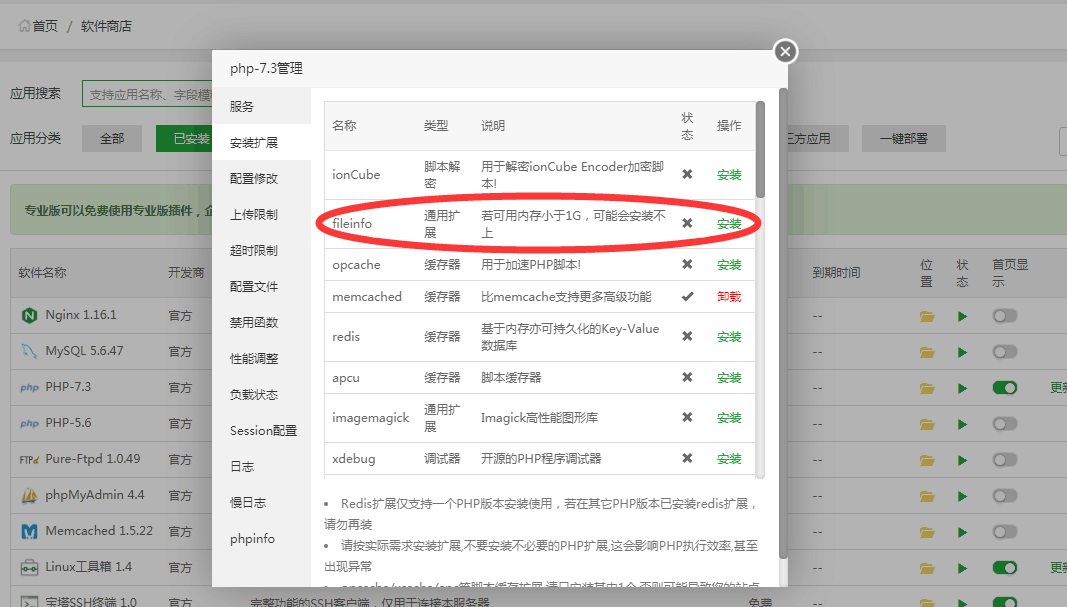Image resolution: width=1067 pixels, height=607 pixels.
Task: Open the 禁用函数 sidebar tab
Action: (x=254, y=323)
